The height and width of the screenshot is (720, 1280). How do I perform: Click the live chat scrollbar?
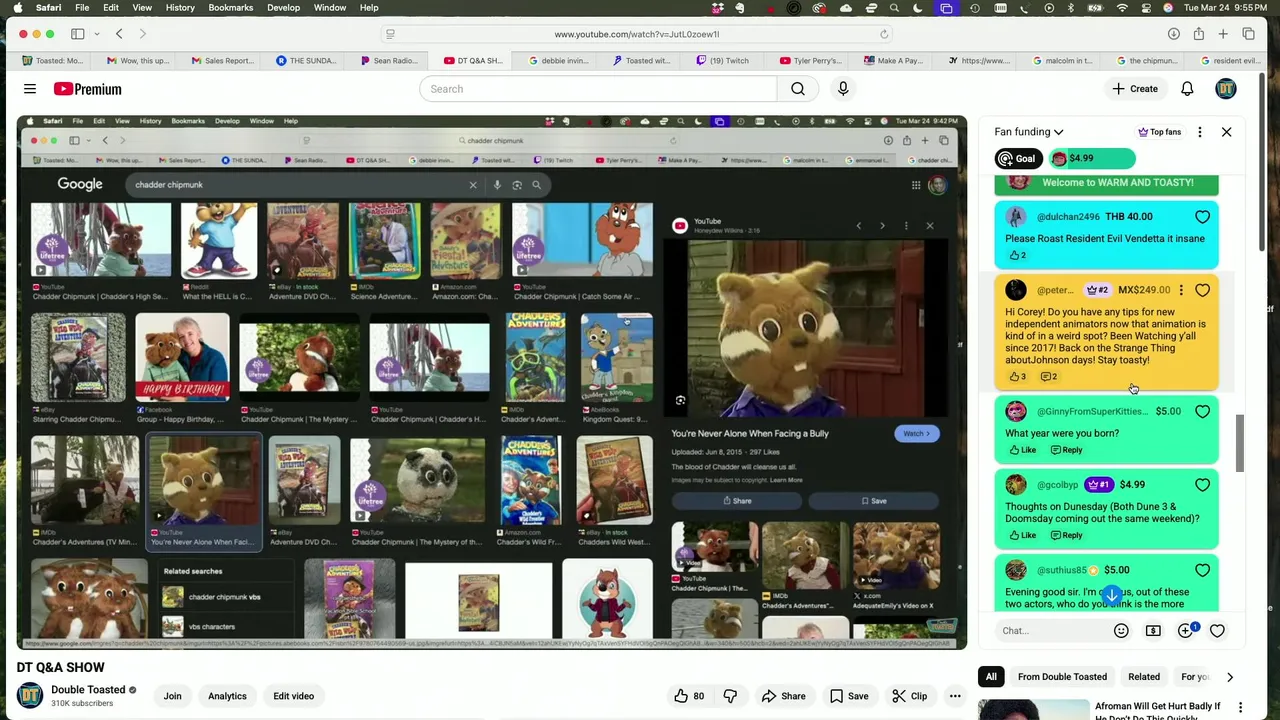click(1240, 443)
